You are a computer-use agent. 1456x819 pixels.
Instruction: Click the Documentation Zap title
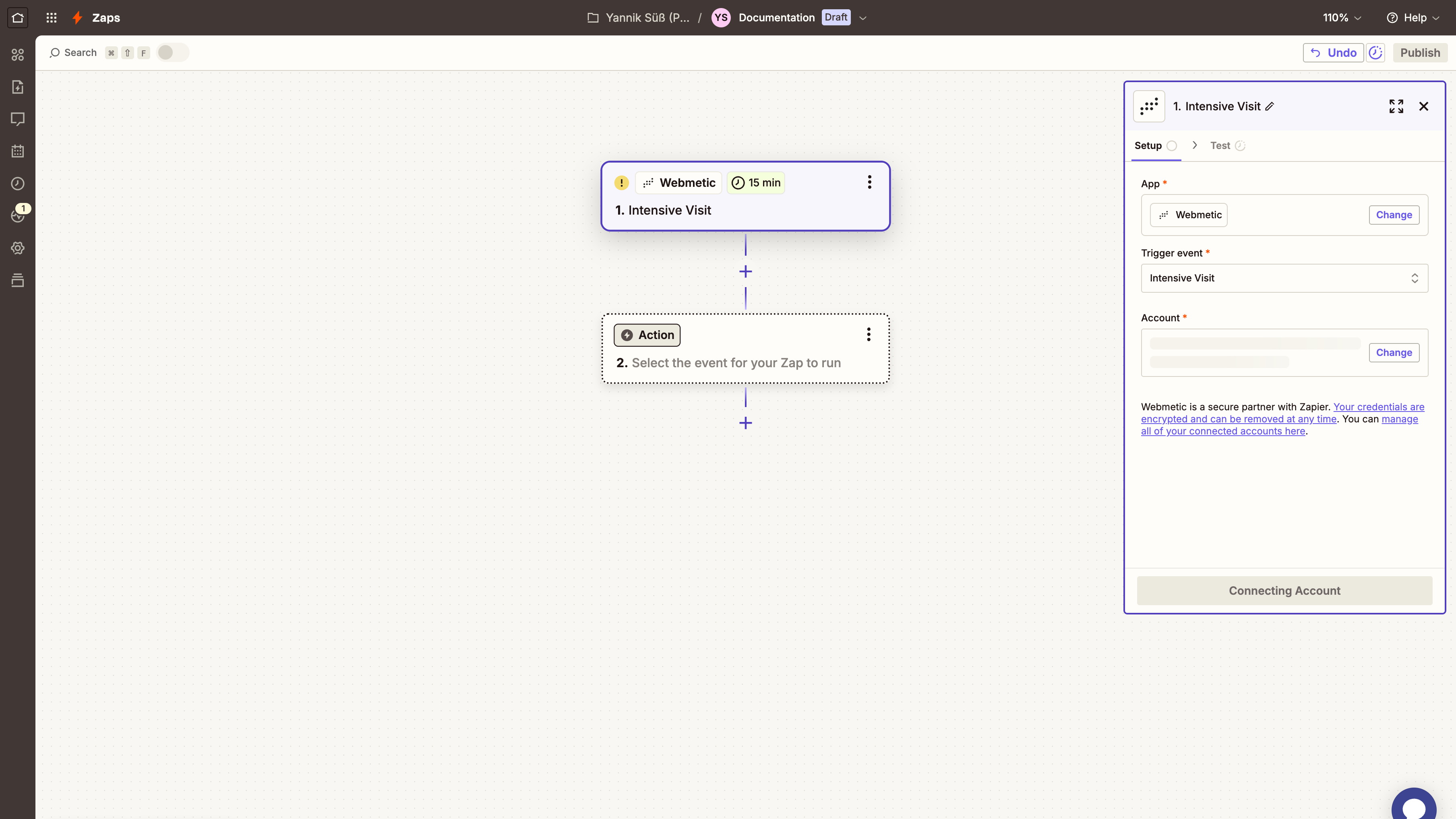(777, 18)
